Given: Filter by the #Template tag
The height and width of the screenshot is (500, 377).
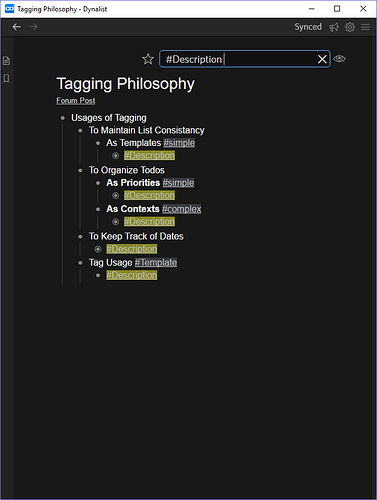Looking at the screenshot, I should pyautogui.click(x=156, y=263).
